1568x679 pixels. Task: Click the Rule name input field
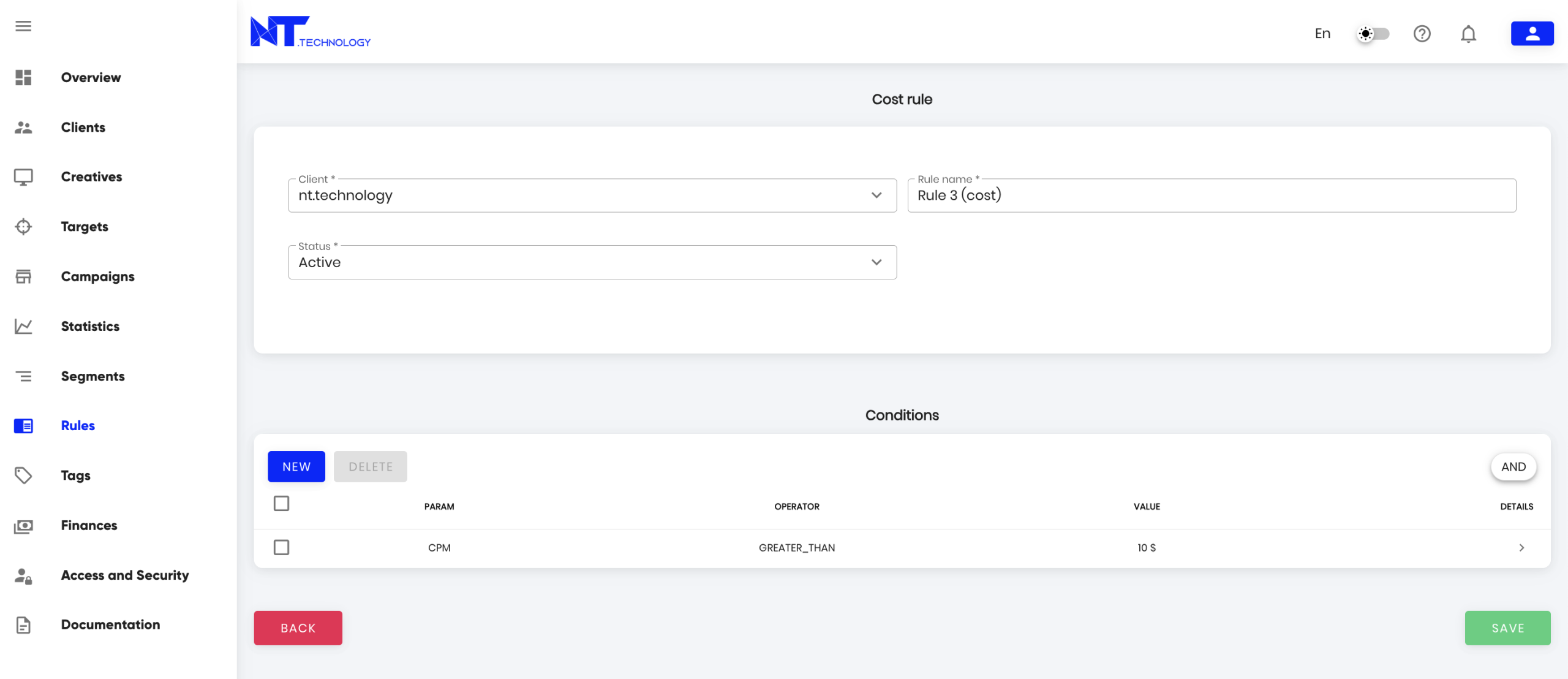[x=1211, y=195]
